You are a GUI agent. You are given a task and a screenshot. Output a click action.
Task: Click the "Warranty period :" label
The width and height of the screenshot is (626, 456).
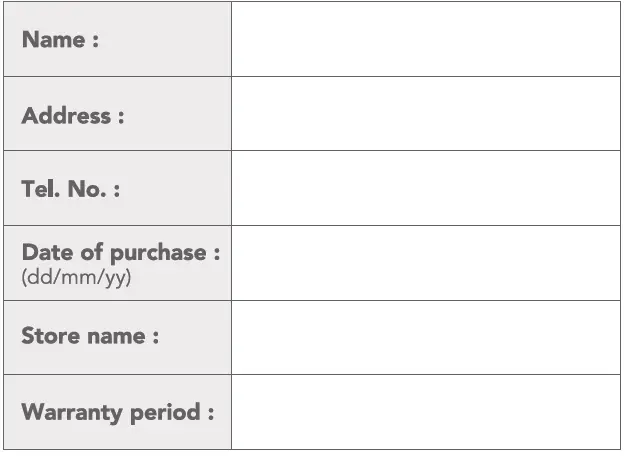pos(118,412)
